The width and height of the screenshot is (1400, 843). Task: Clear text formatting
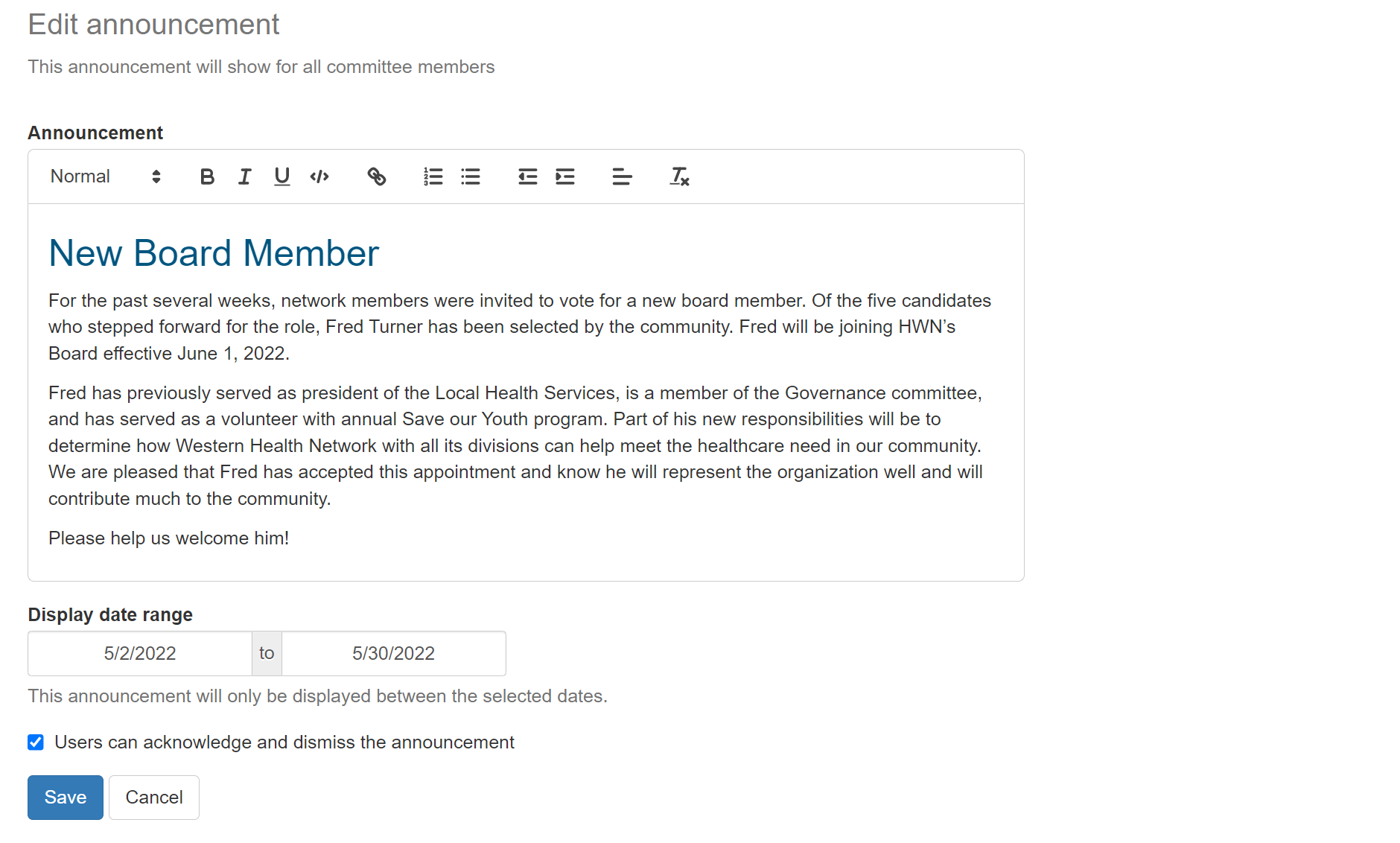(x=679, y=176)
